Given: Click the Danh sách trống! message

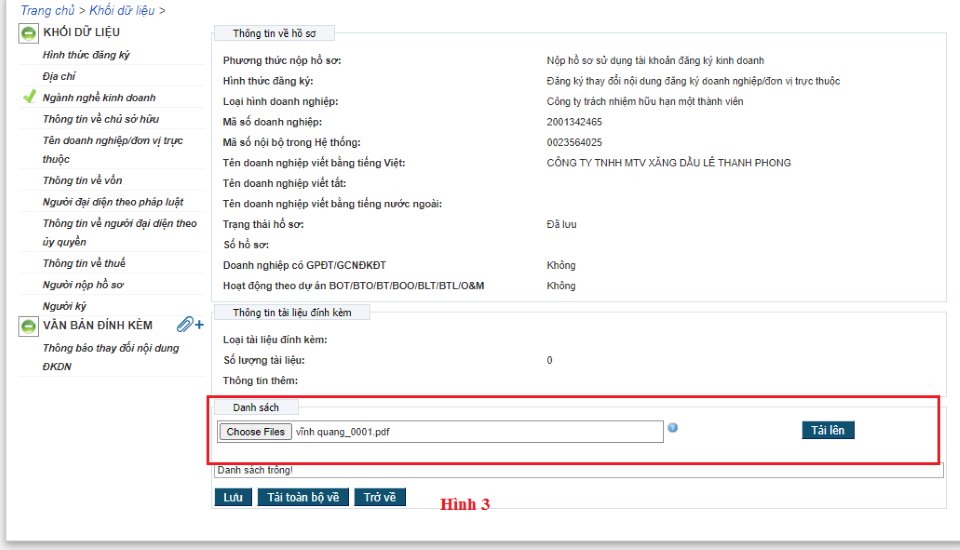Looking at the screenshot, I should click(255, 470).
